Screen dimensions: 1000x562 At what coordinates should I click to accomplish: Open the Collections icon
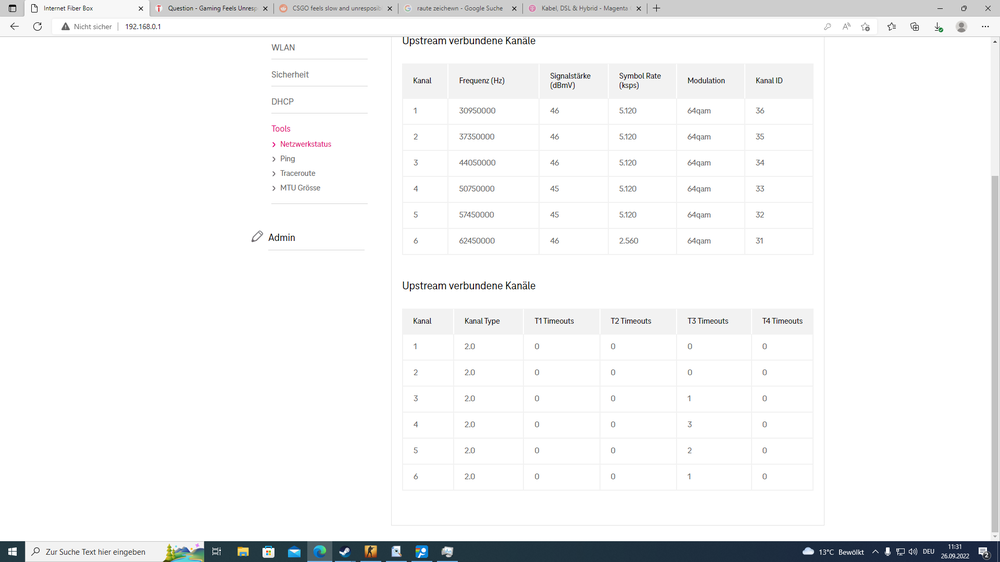[915, 27]
